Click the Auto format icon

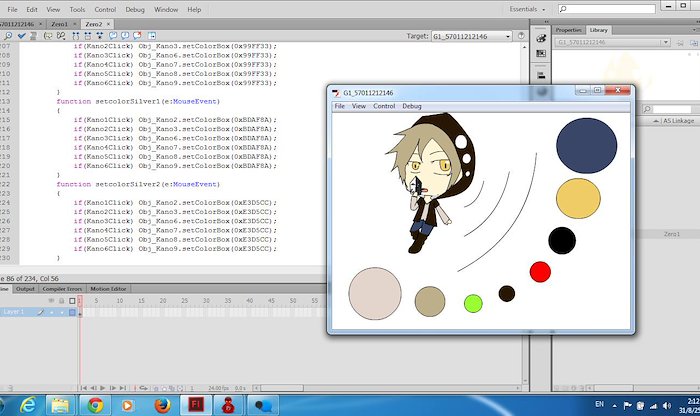[x=33, y=36]
